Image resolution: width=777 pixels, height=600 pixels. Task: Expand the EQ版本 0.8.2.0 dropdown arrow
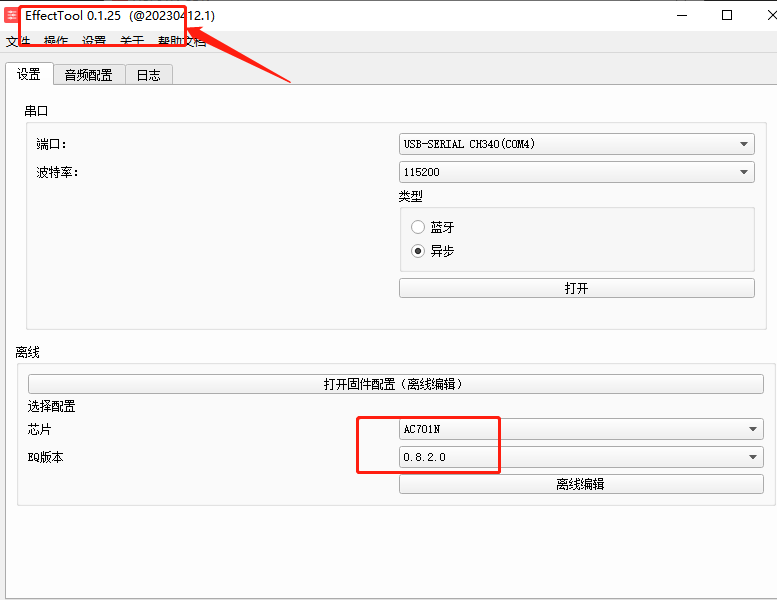[x=753, y=457]
